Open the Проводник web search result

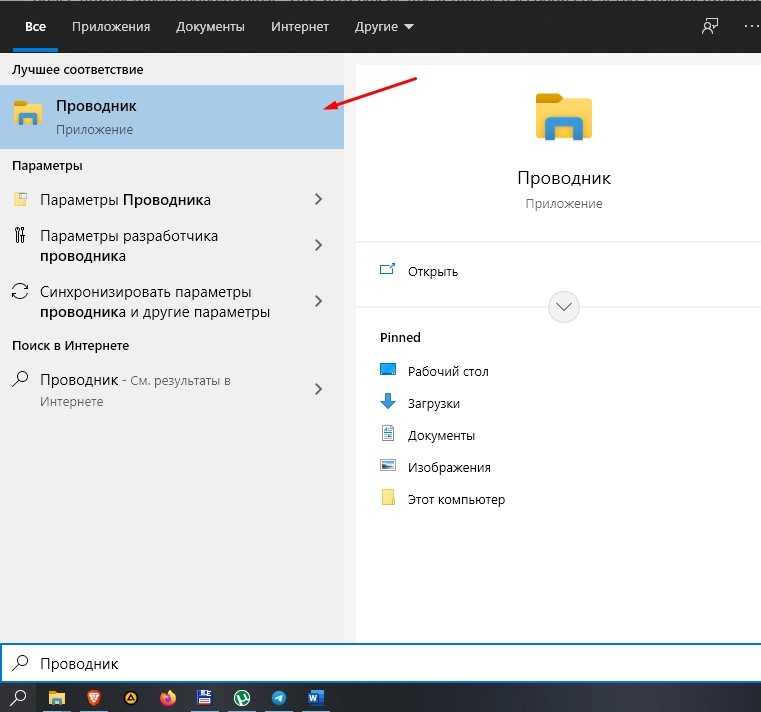click(x=172, y=390)
